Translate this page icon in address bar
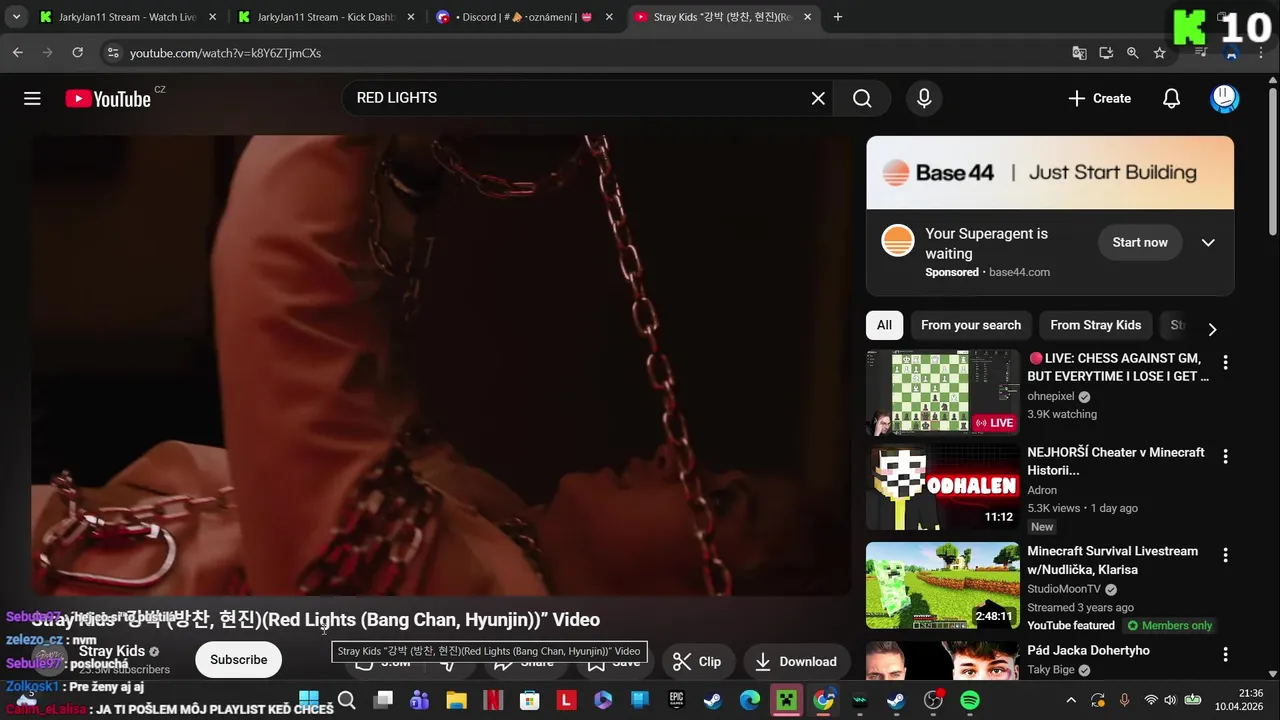 click(1079, 53)
